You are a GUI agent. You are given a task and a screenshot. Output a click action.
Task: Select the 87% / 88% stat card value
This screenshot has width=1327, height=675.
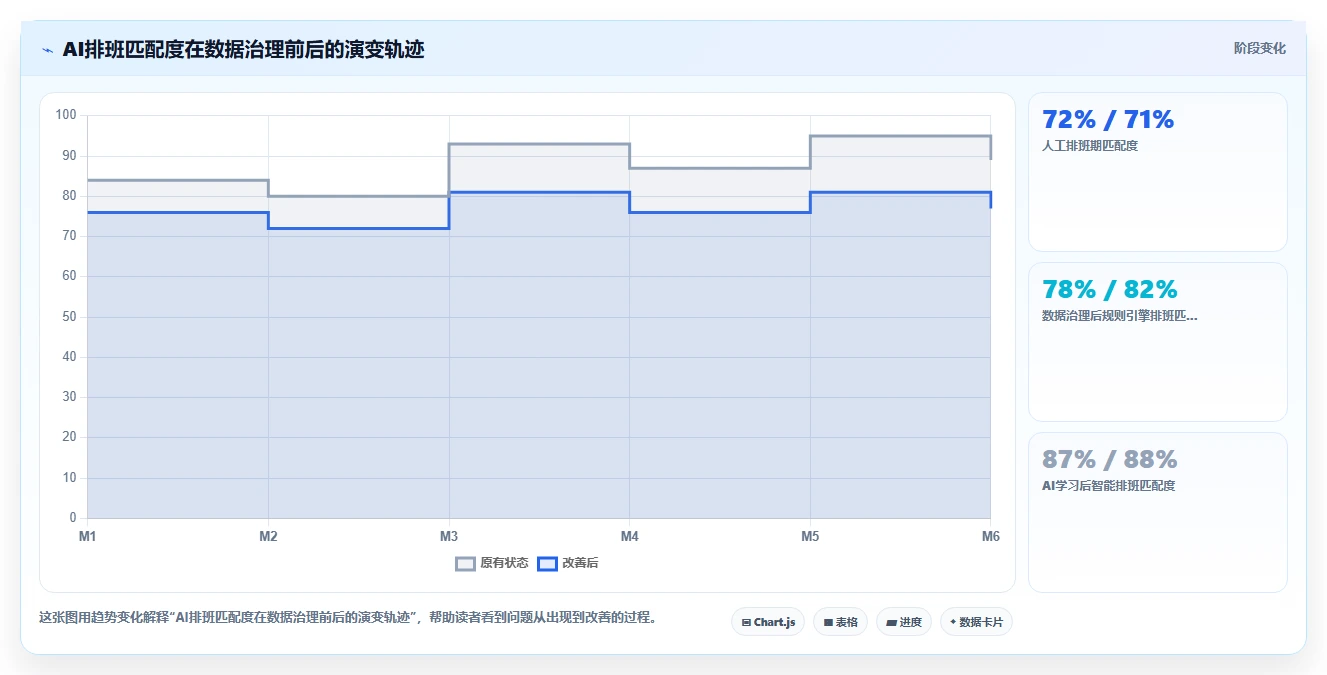1110,460
